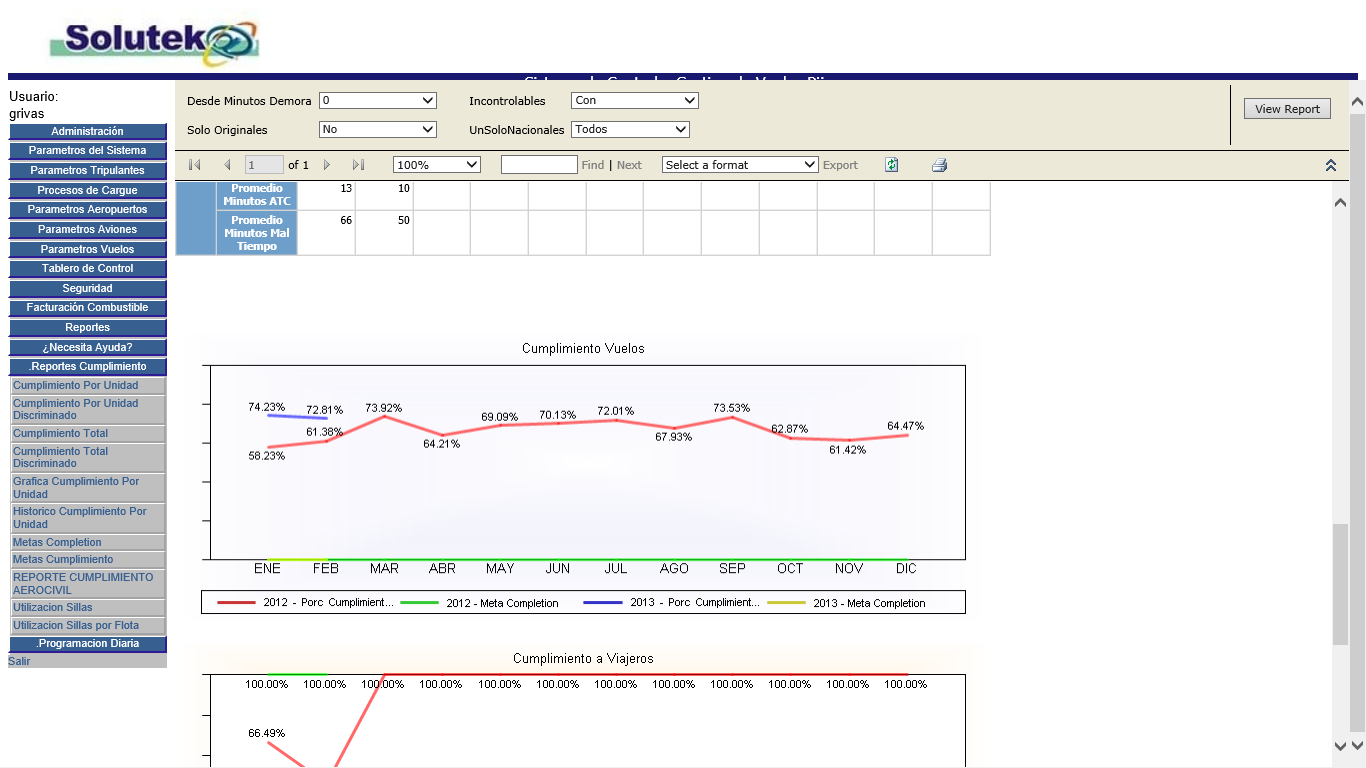Expand the Solo Originales dropdown
The width and height of the screenshot is (1366, 768).
coord(377,129)
